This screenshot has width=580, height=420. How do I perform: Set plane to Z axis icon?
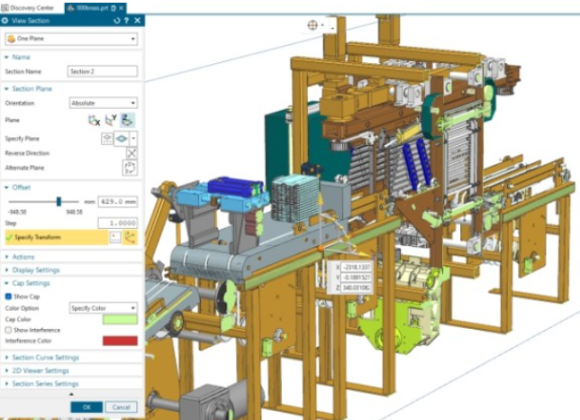127,120
